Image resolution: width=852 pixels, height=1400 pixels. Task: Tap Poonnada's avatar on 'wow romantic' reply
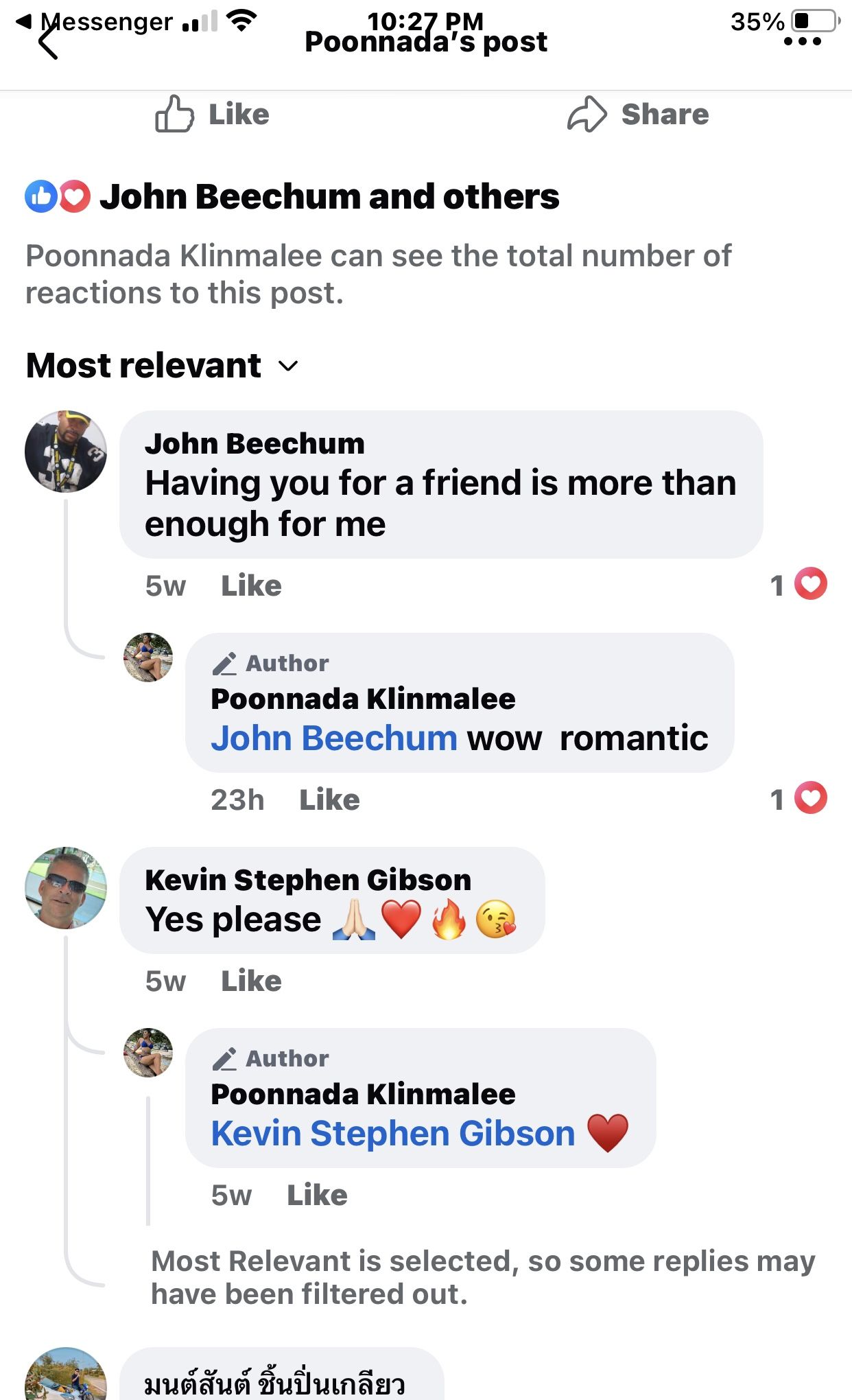pos(148,657)
